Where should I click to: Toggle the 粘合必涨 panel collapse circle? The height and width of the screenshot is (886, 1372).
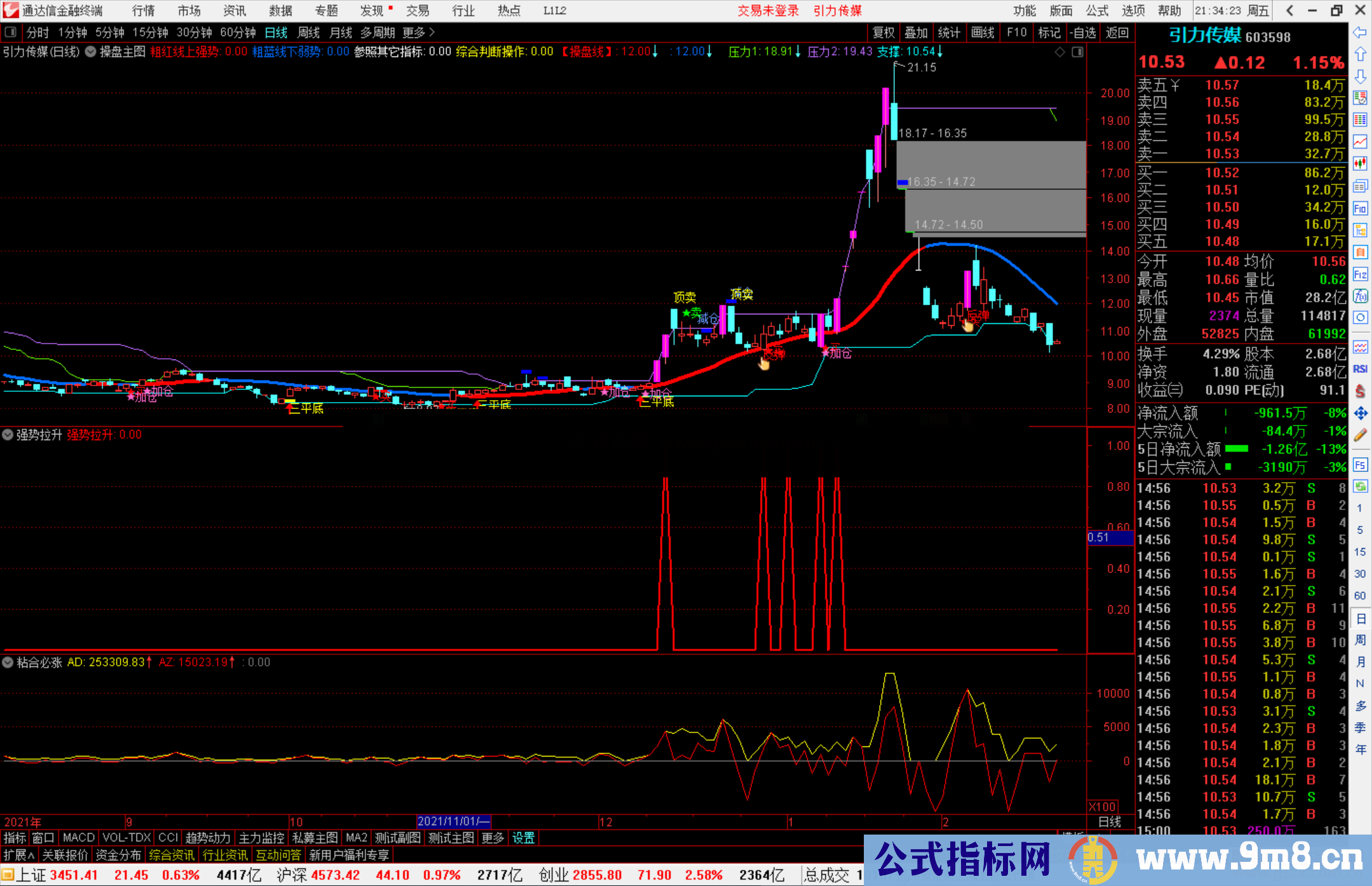pos(8,662)
